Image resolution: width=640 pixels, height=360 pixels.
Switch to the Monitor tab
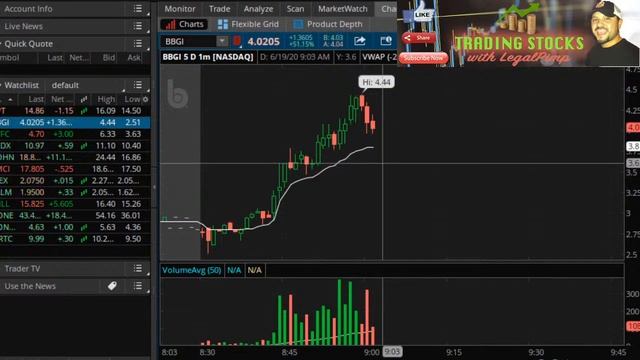click(x=180, y=9)
